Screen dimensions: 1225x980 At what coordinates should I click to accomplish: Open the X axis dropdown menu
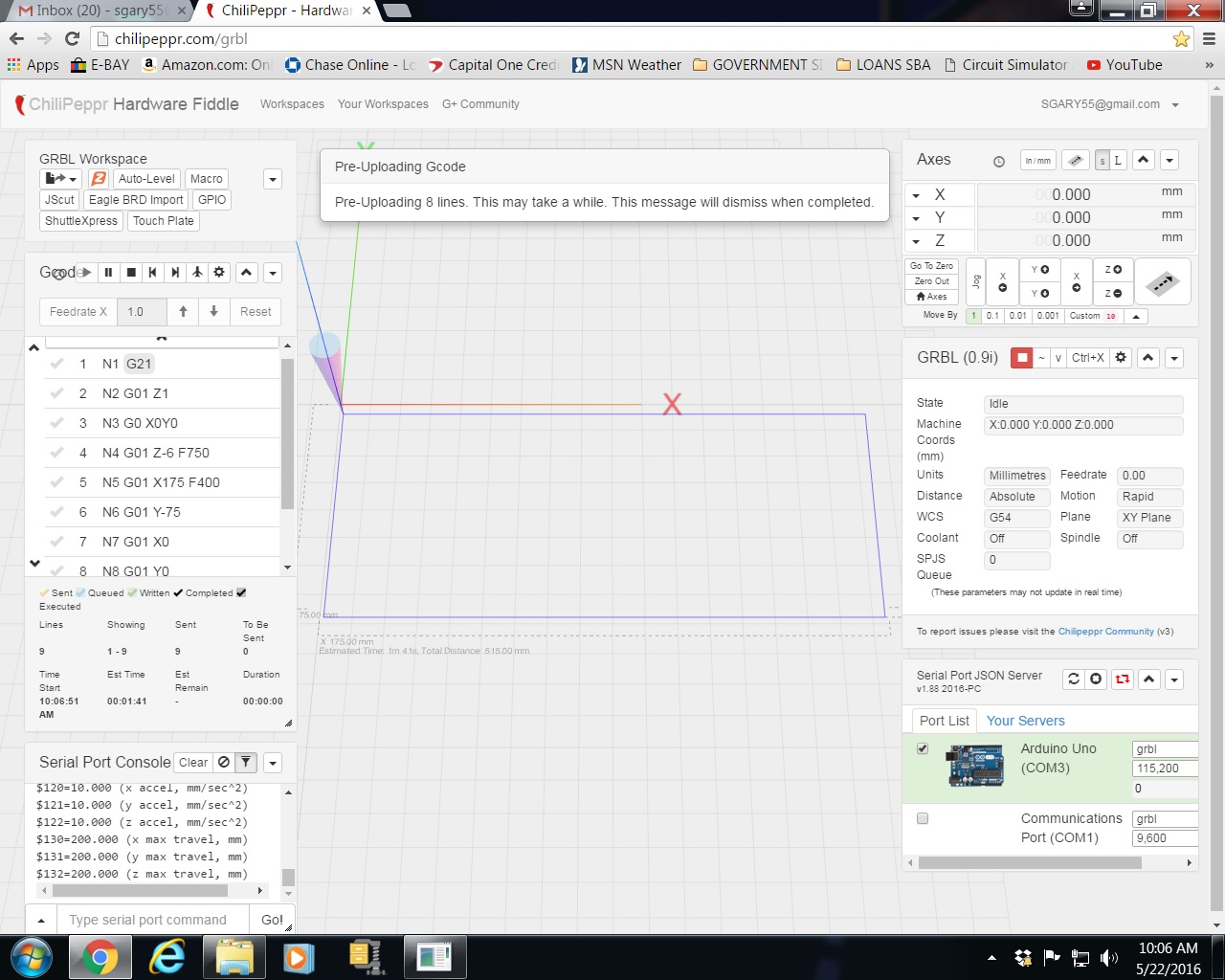(x=916, y=195)
